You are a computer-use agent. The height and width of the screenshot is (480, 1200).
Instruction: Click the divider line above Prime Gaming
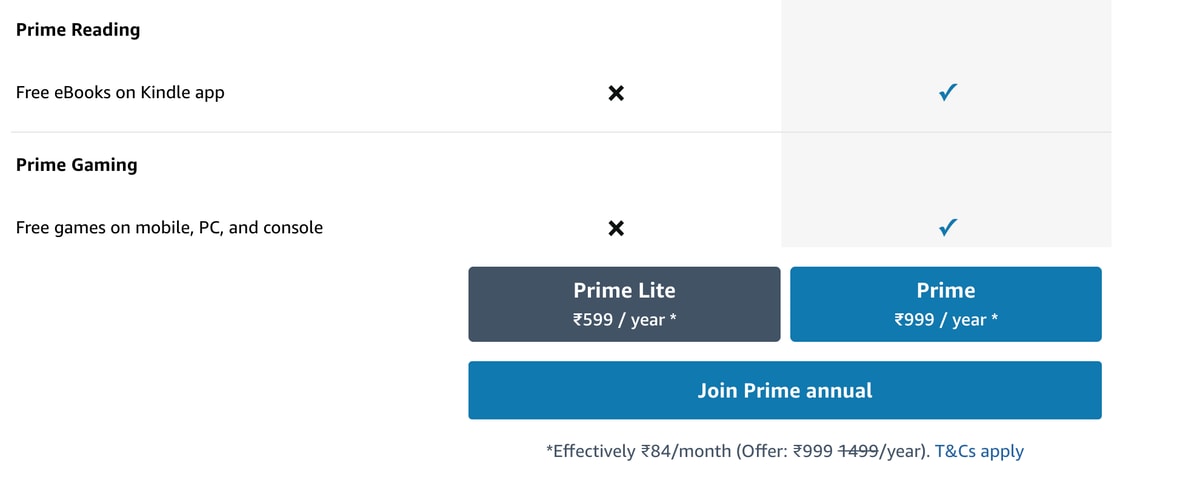[x=400, y=132]
